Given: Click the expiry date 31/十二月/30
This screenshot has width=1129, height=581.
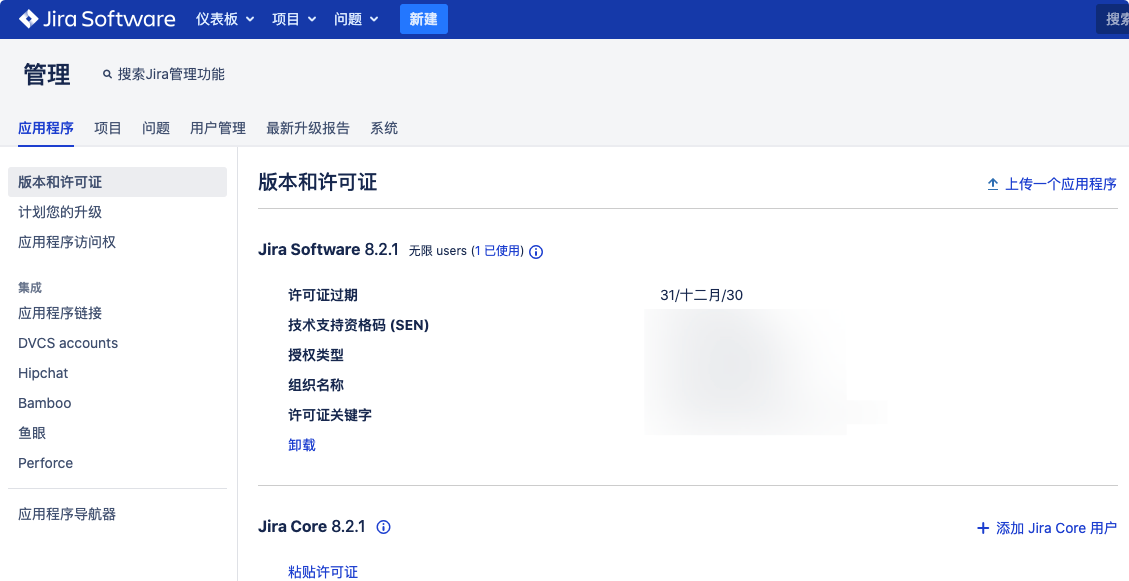Looking at the screenshot, I should 701,295.
